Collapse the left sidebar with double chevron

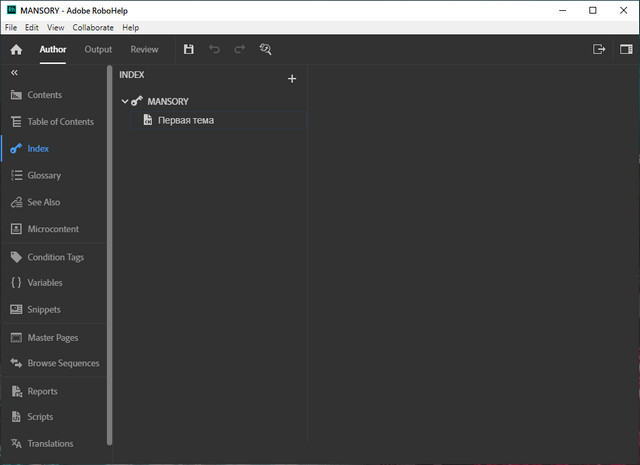point(14,73)
